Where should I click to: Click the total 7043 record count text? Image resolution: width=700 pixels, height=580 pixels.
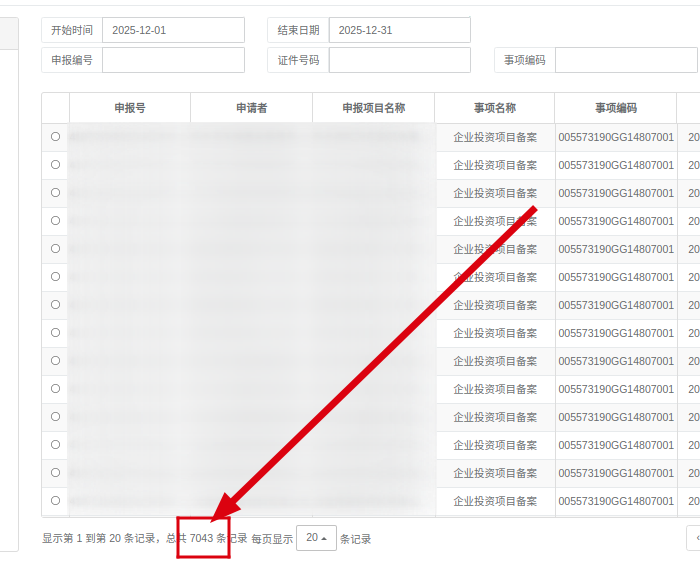pos(201,538)
